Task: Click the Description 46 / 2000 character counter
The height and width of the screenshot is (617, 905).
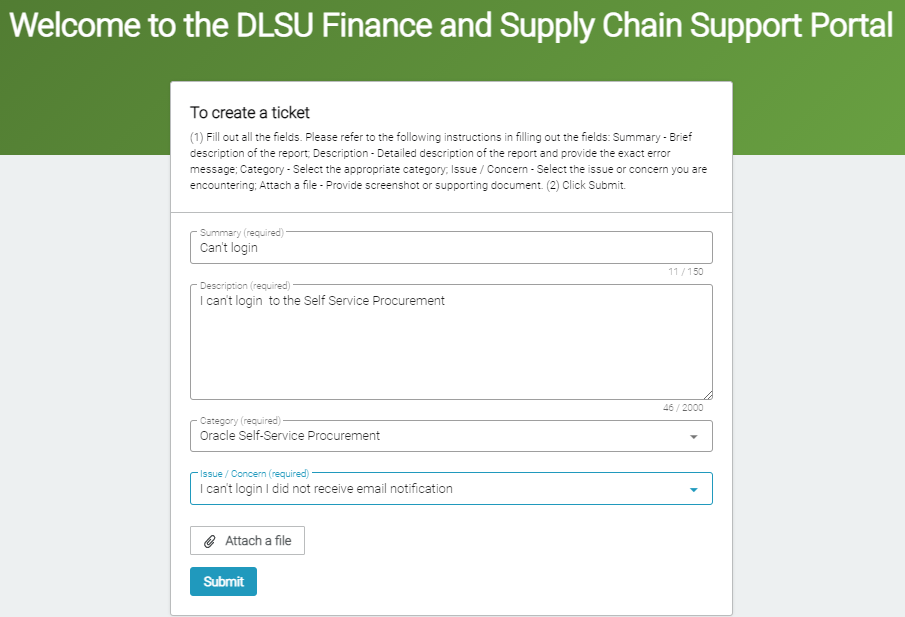Action: pyautogui.click(x=683, y=408)
